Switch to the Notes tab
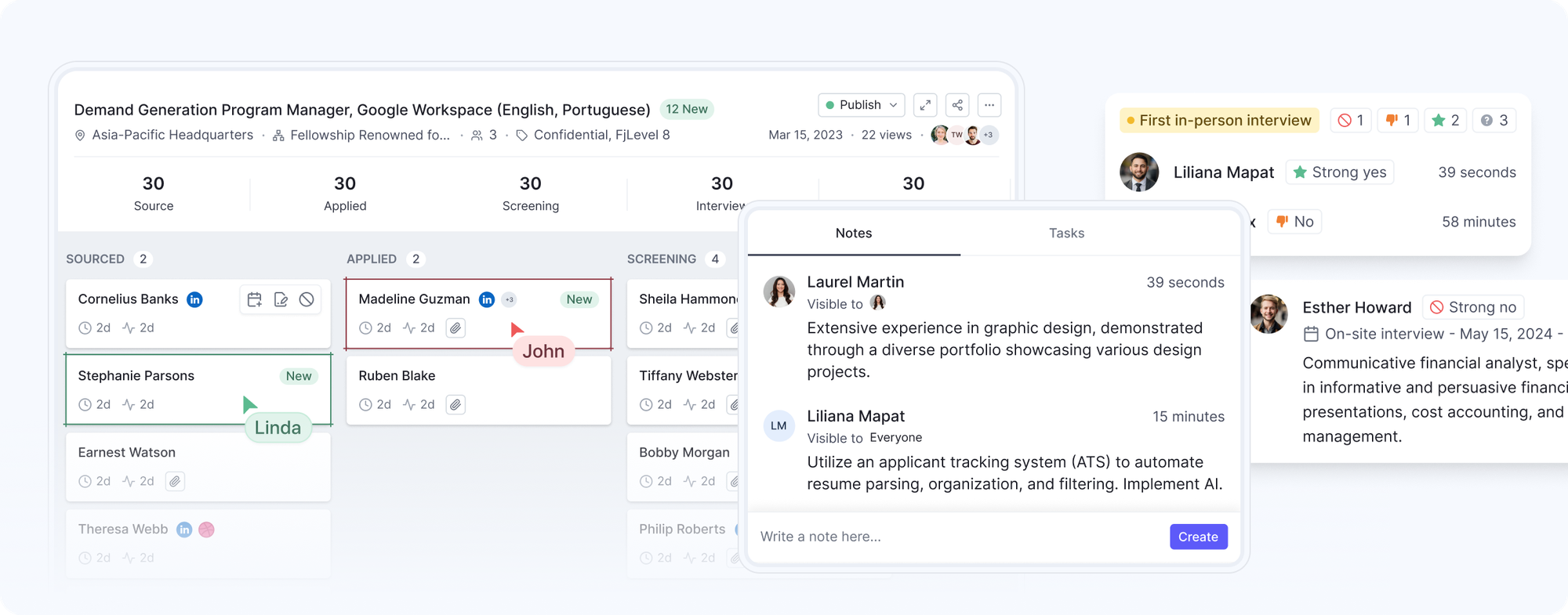 pyautogui.click(x=854, y=233)
